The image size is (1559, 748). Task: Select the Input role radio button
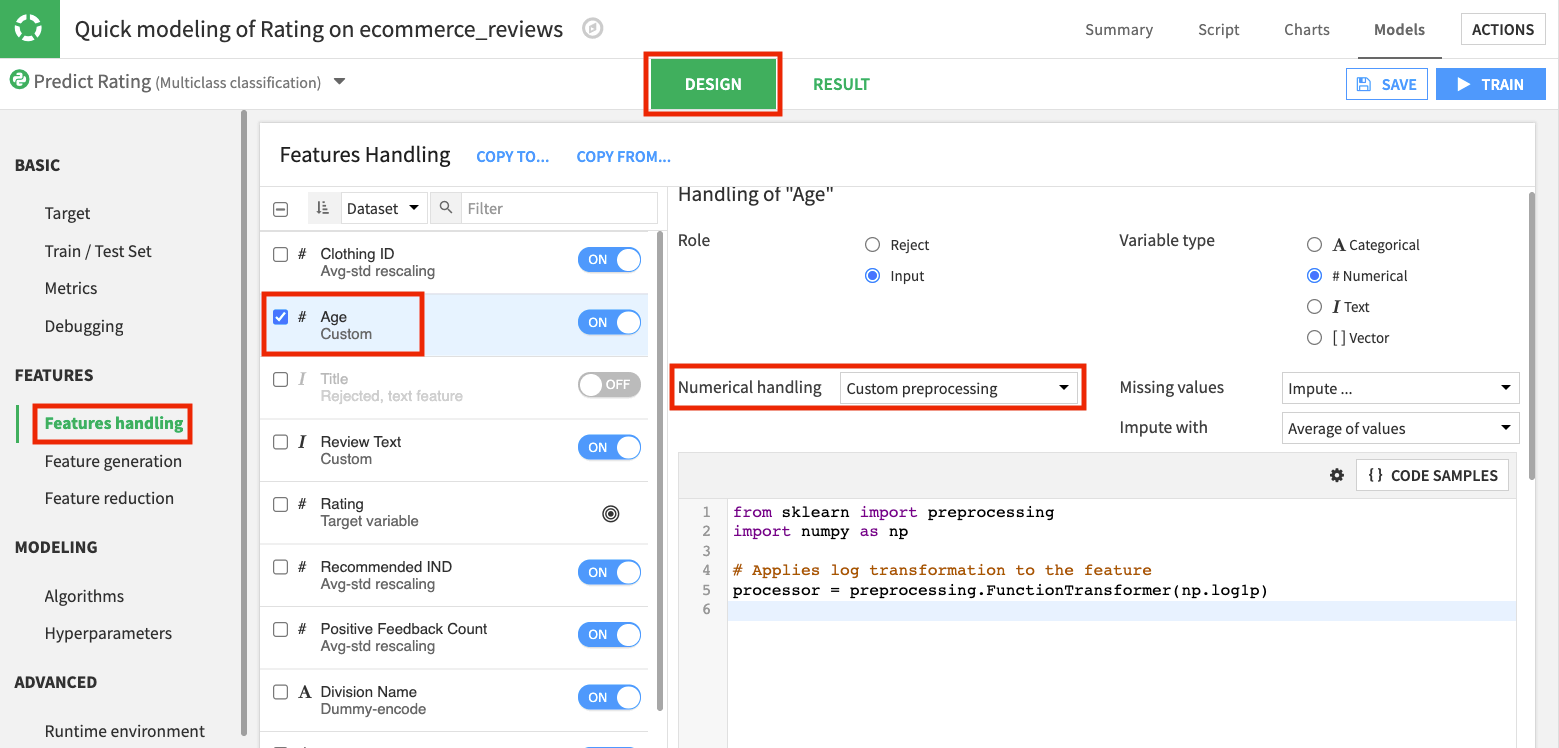pos(872,276)
